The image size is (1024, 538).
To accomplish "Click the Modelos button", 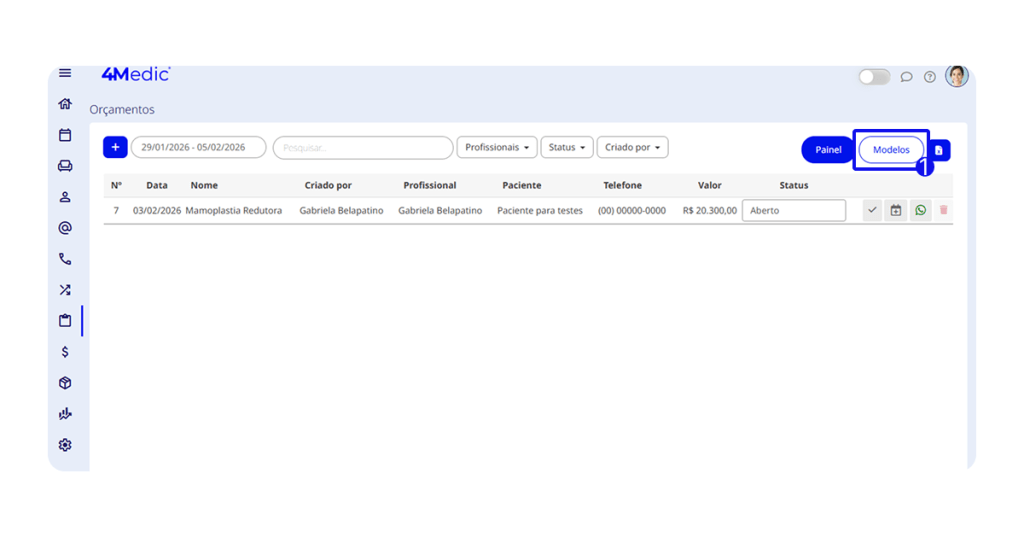I will pyautogui.click(x=891, y=150).
